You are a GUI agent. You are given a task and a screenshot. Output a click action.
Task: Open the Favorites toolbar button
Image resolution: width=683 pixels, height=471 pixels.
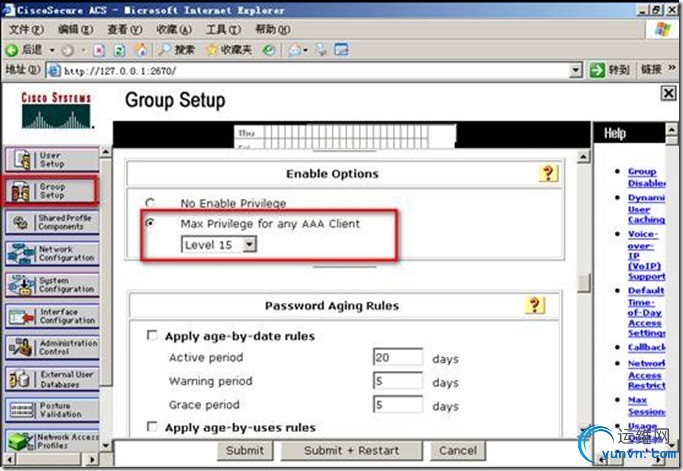[230, 50]
